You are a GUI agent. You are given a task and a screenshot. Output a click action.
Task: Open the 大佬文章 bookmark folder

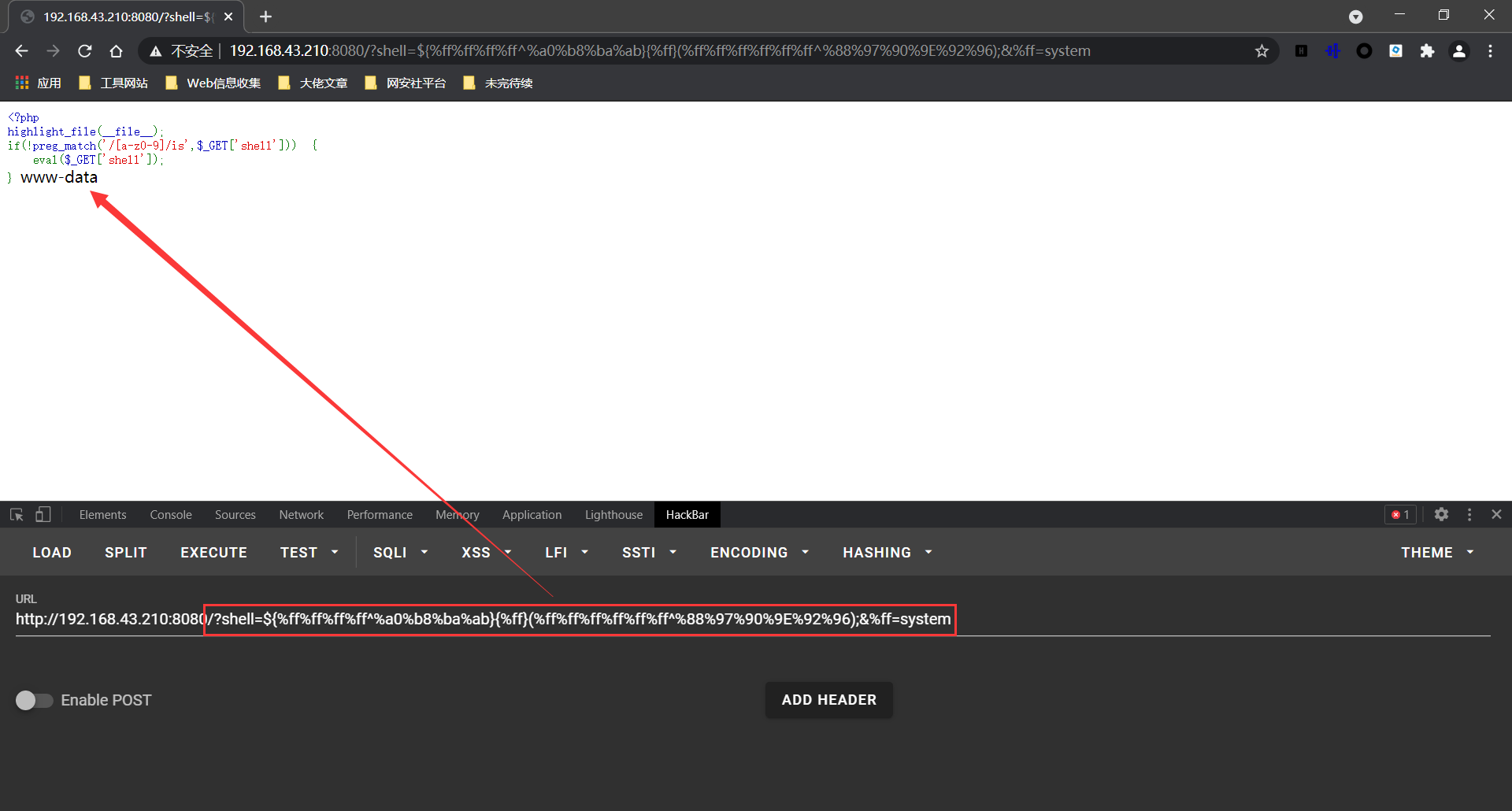(313, 83)
